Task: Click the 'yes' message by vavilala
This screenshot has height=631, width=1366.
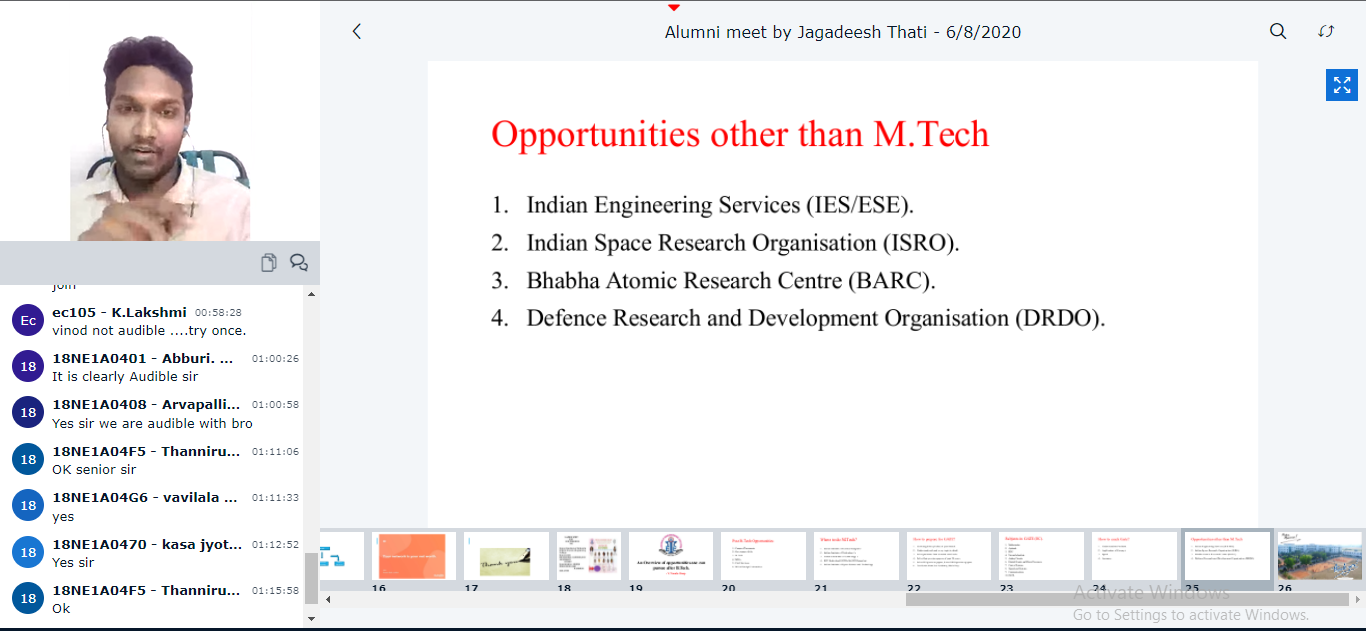Action: tap(63, 517)
